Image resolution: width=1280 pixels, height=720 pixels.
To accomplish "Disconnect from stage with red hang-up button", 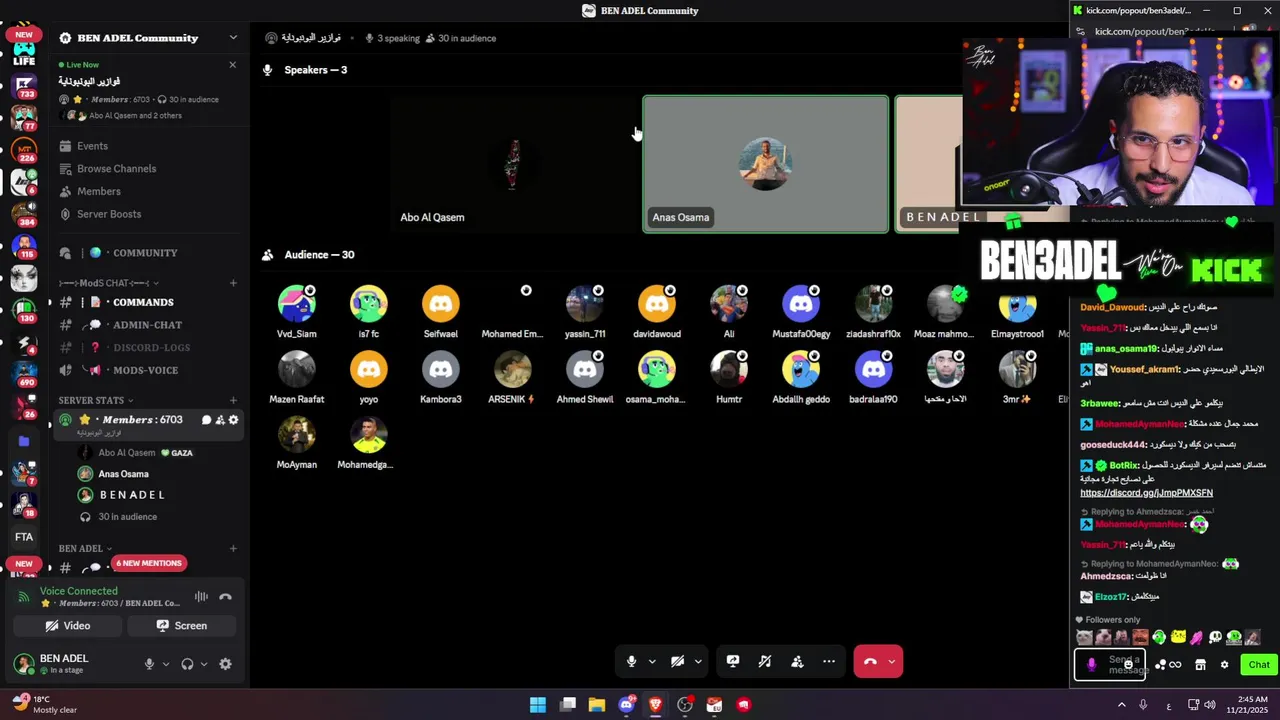I will click(869, 661).
